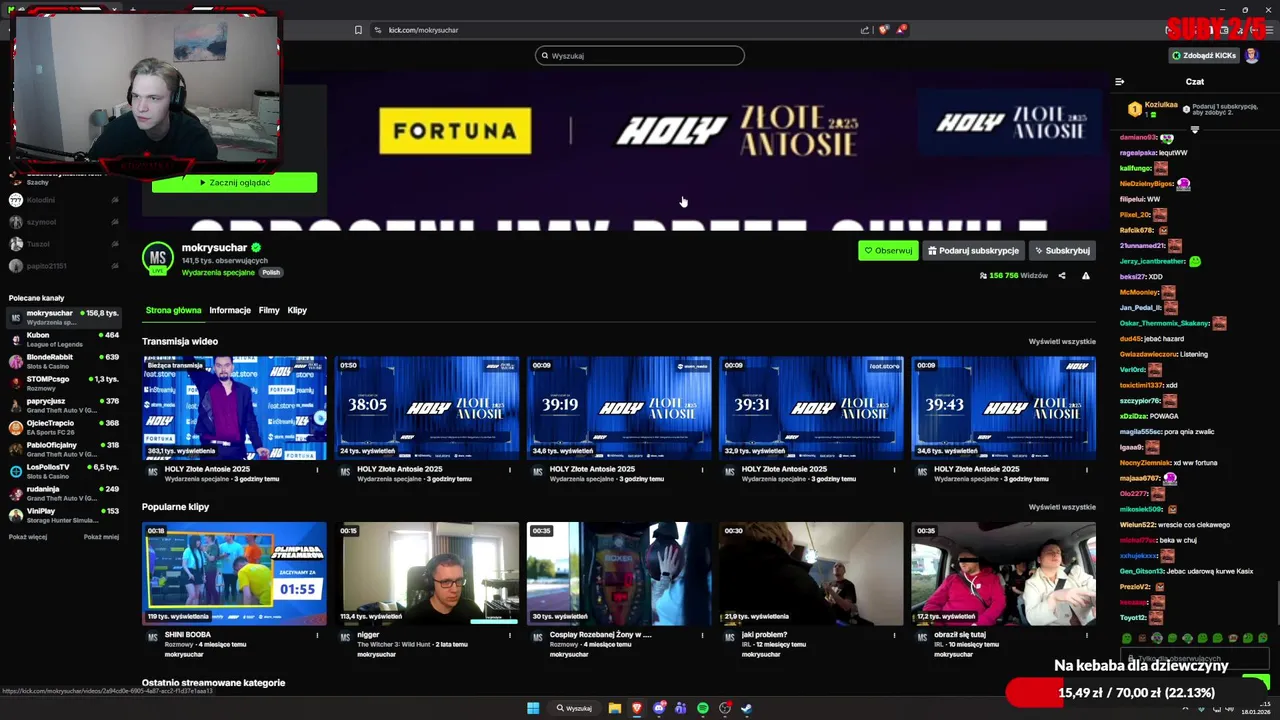
Task: Select STOMPcsgo in recommended channels
Action: (x=64, y=383)
